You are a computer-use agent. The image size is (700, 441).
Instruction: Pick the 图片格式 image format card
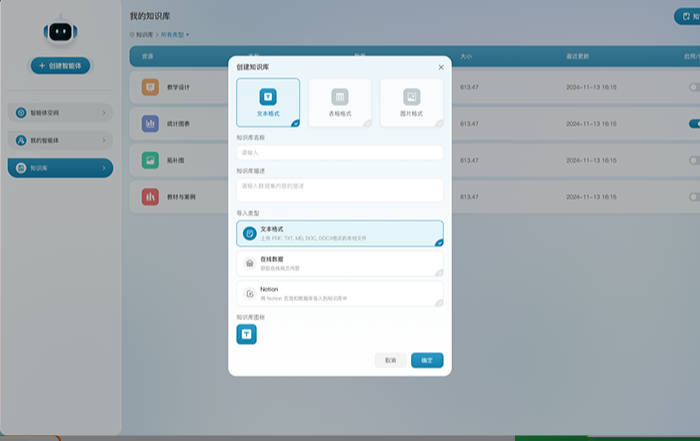click(411, 103)
